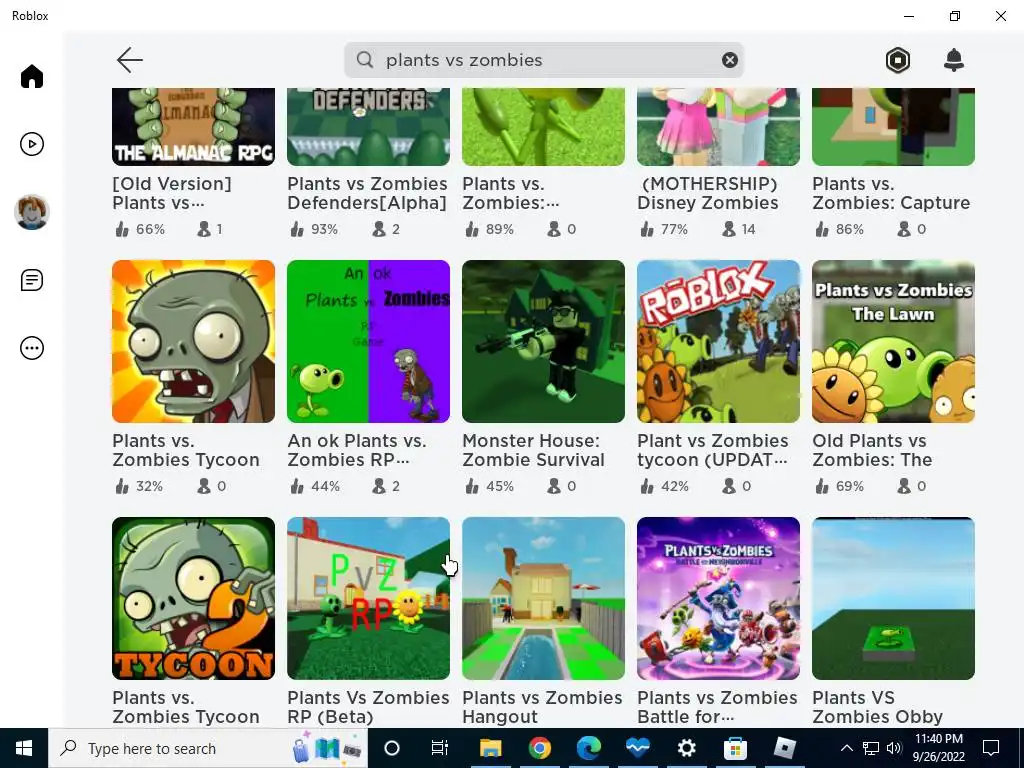Open Plant vs Zombies tycoon (UPDAT… thumbnail
The width and height of the screenshot is (1024, 768).
click(718, 342)
